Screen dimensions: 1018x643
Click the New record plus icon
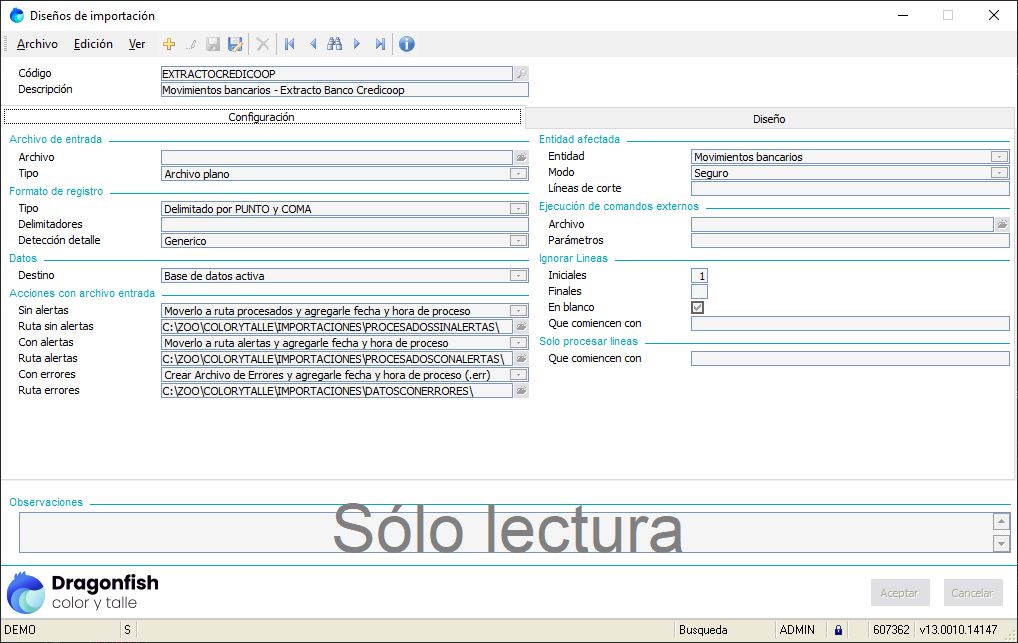tap(169, 44)
